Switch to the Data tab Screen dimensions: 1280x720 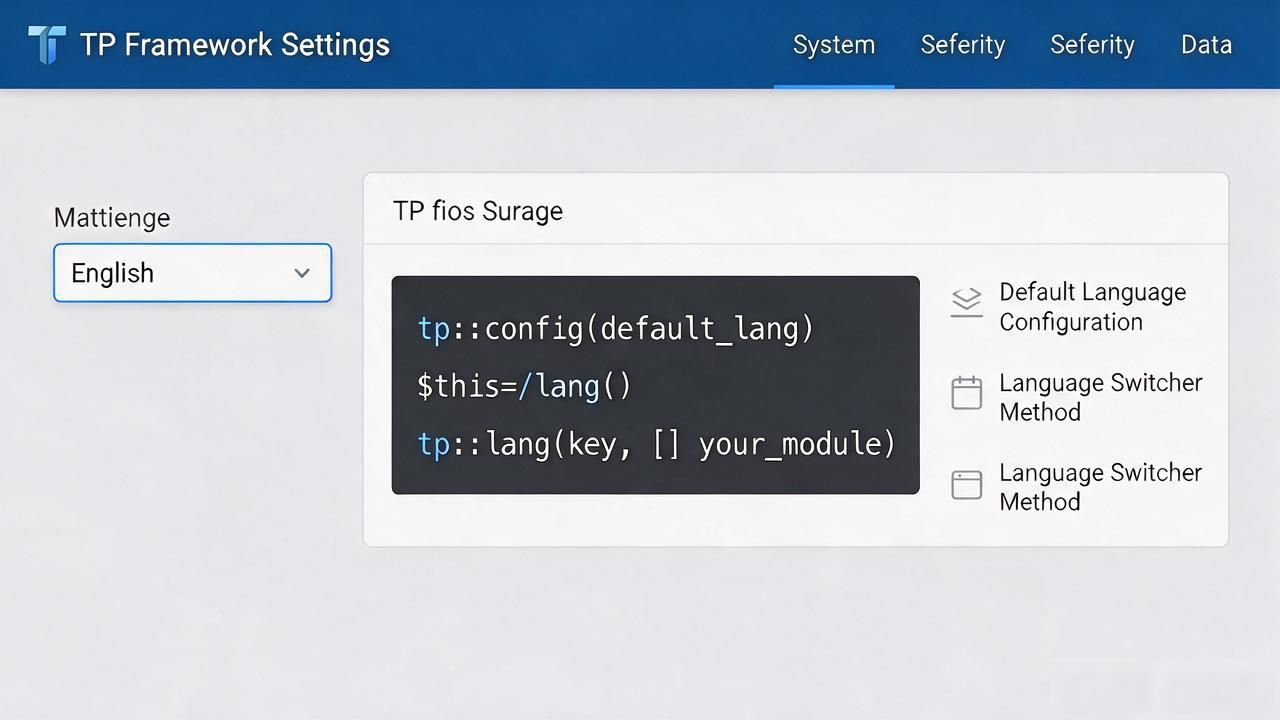click(1206, 44)
